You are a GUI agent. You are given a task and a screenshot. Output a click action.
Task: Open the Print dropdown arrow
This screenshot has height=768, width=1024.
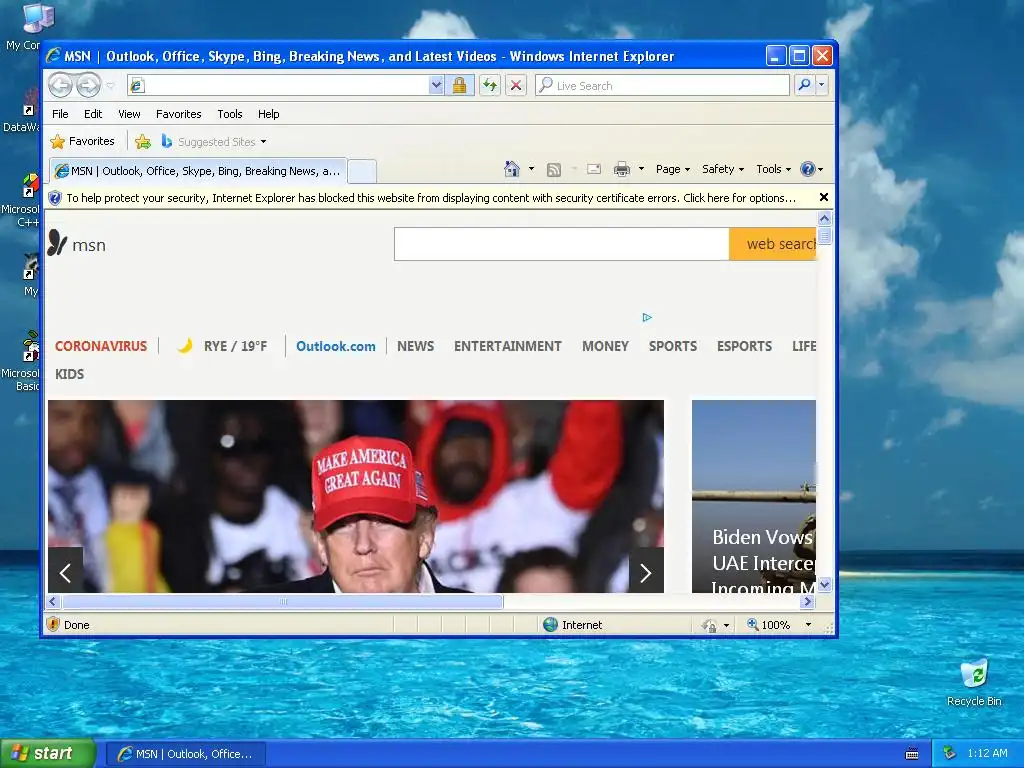(x=641, y=169)
